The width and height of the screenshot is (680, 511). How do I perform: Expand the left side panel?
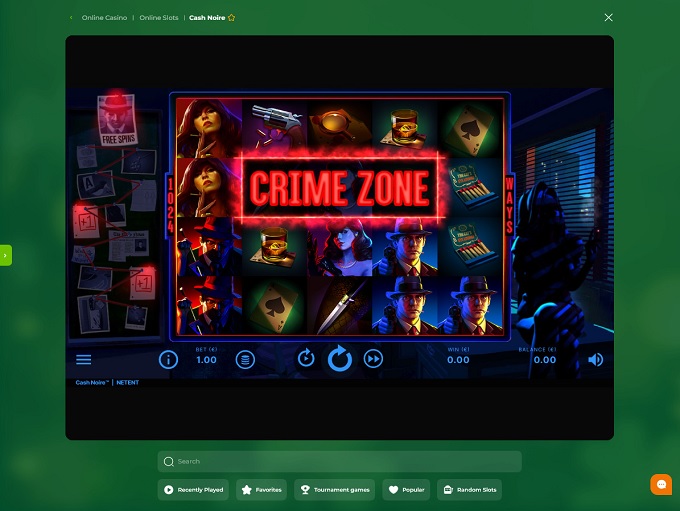tap(5, 255)
